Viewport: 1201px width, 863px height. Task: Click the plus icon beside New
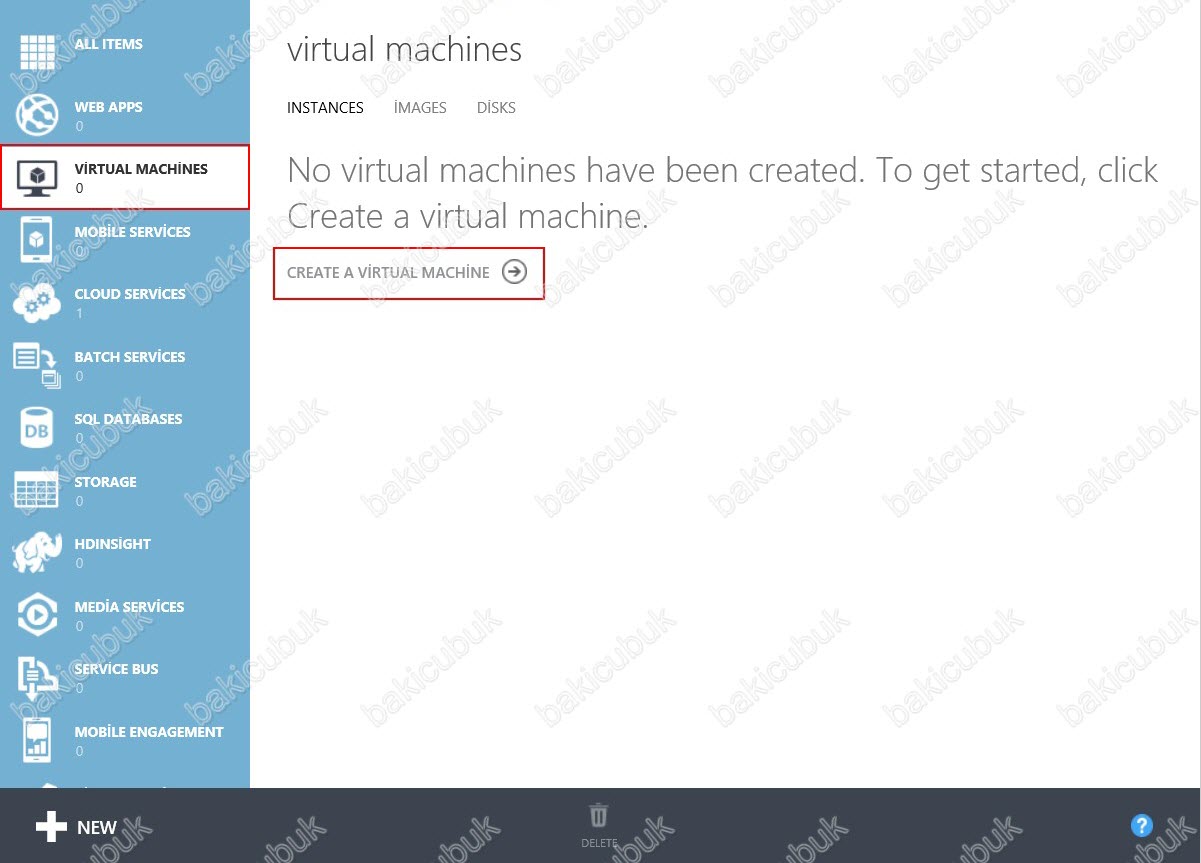tap(51, 826)
